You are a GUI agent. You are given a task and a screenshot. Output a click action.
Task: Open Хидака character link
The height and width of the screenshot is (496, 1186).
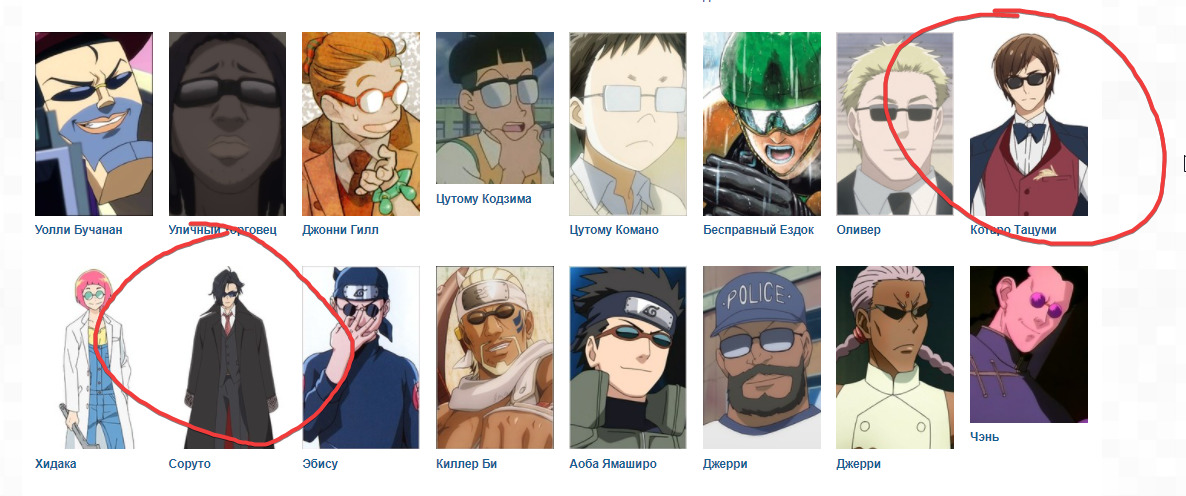click(55, 464)
